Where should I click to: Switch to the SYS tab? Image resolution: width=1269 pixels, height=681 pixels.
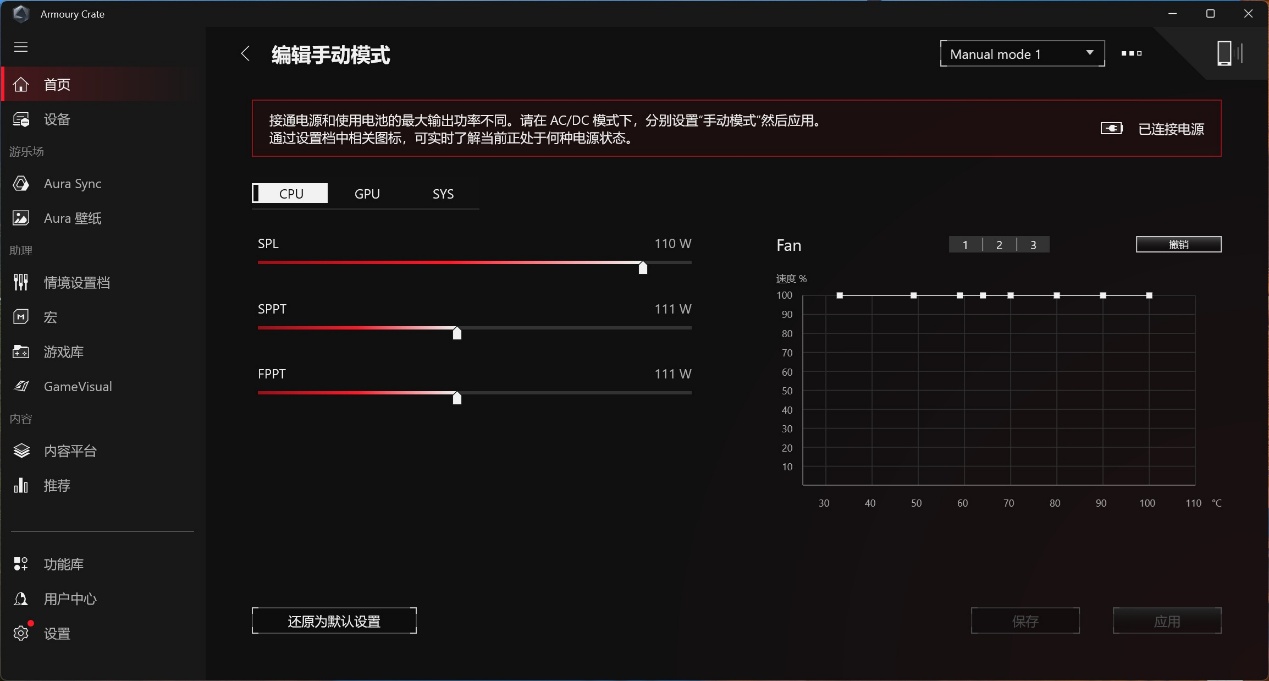pos(443,194)
